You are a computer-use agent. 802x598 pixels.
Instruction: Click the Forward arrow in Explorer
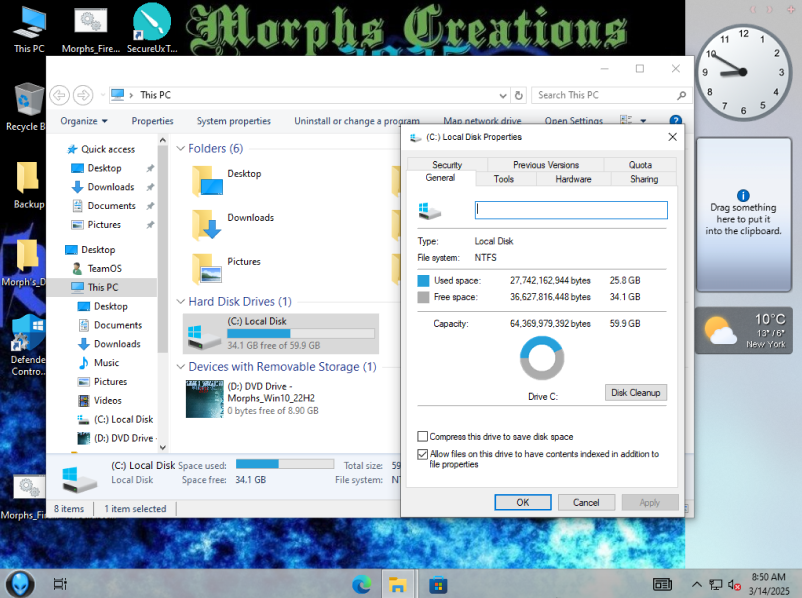[x=83, y=95]
